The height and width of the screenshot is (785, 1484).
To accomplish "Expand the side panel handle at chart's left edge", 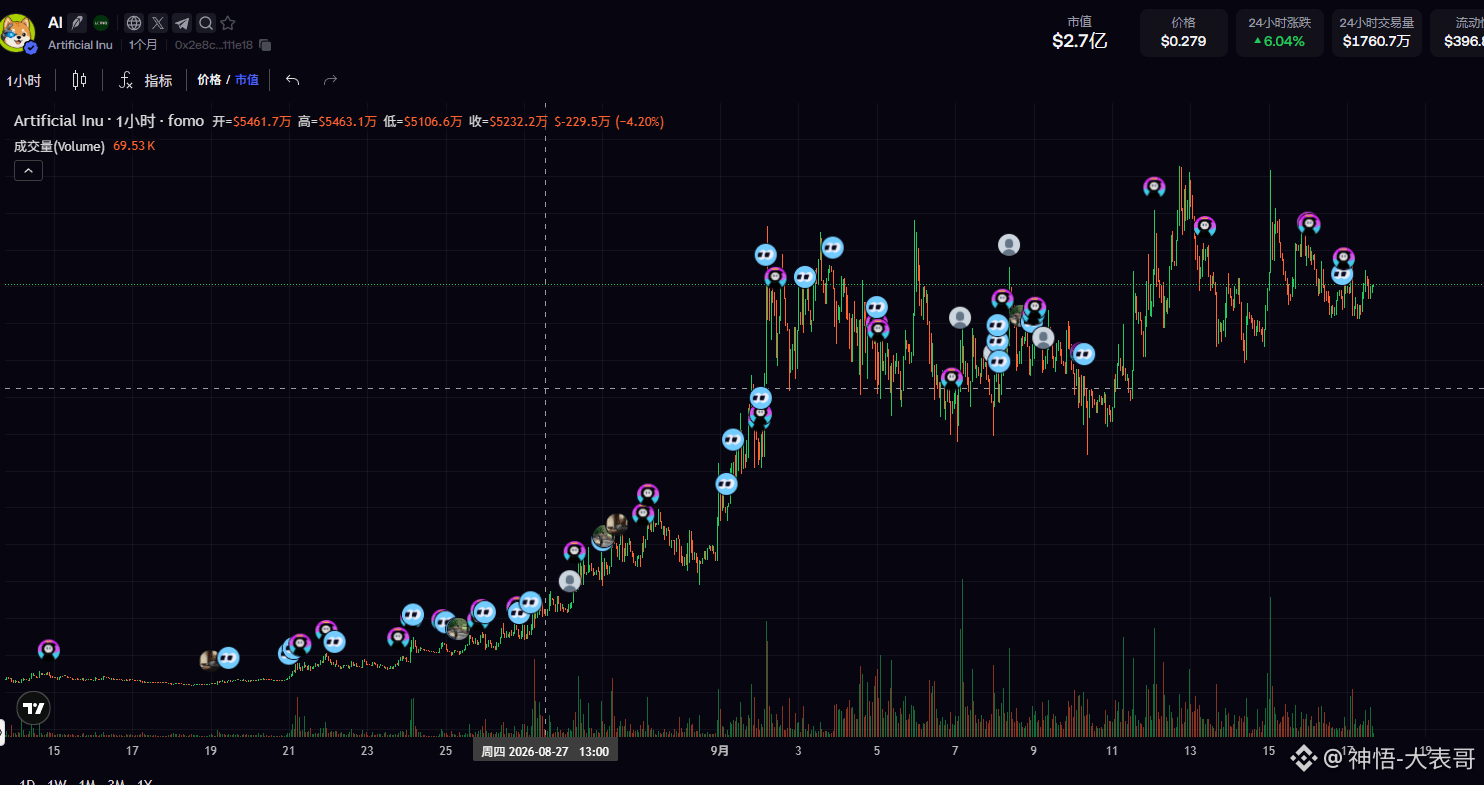I will 2,733.
